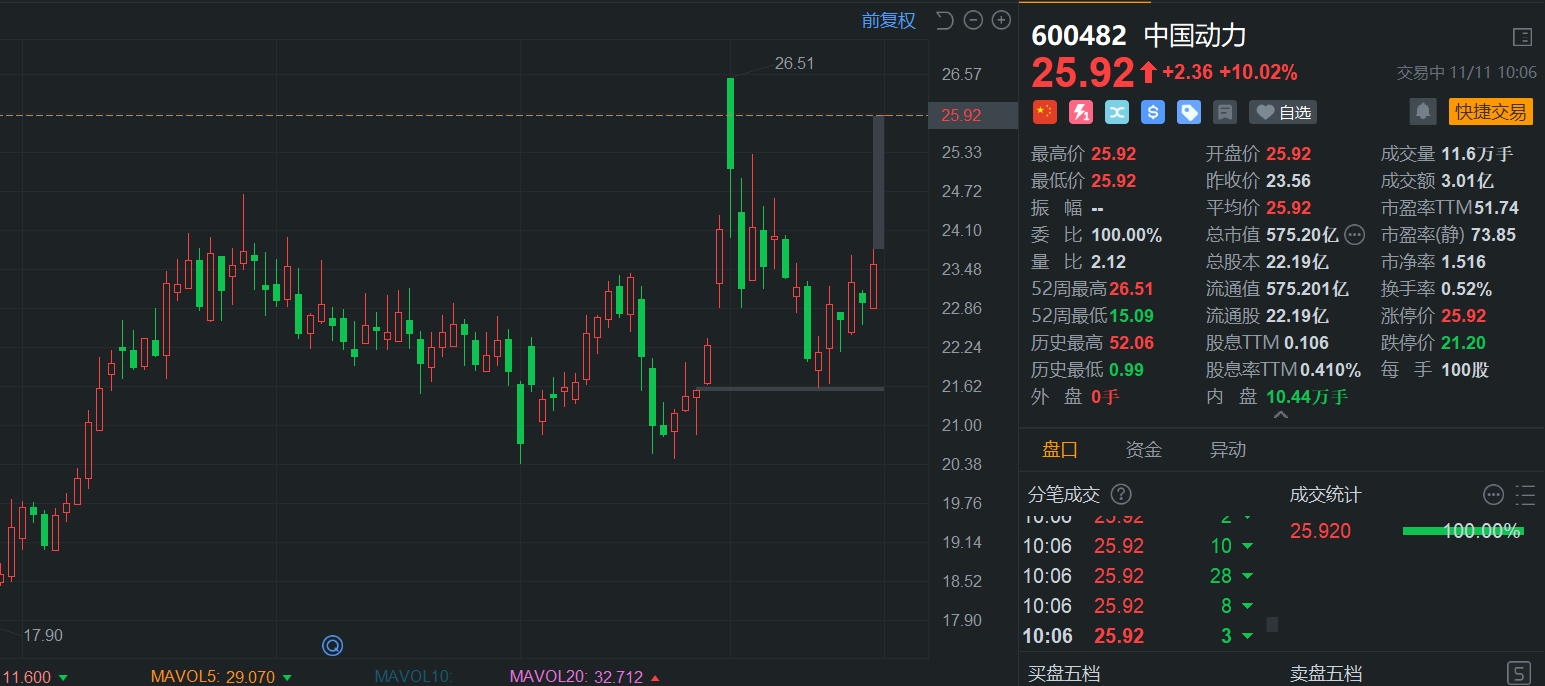The image size is (1545, 686).
Task: Toggle the price alert bell
Action: (1423, 112)
